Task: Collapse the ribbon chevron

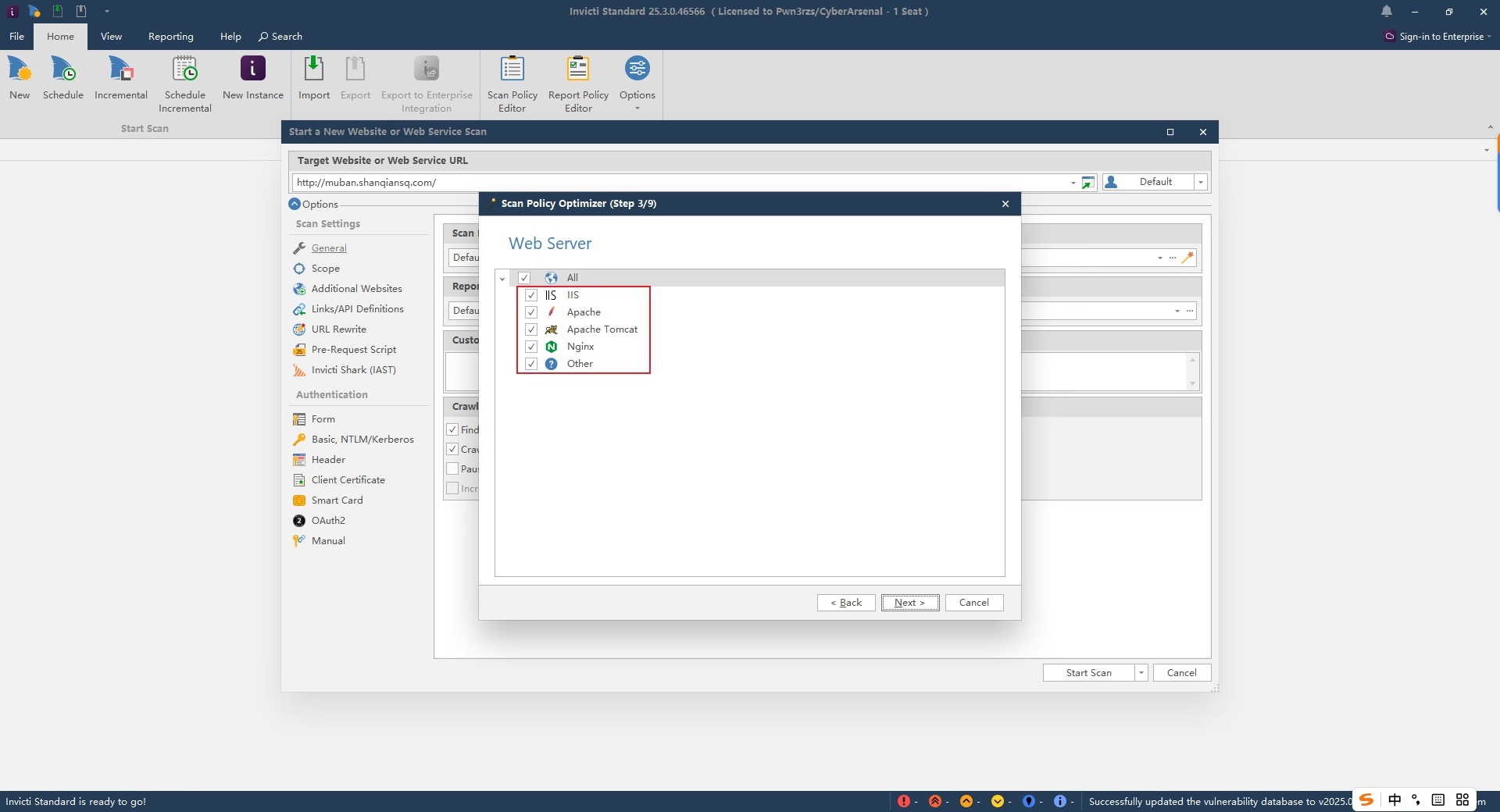Action: (x=1490, y=127)
